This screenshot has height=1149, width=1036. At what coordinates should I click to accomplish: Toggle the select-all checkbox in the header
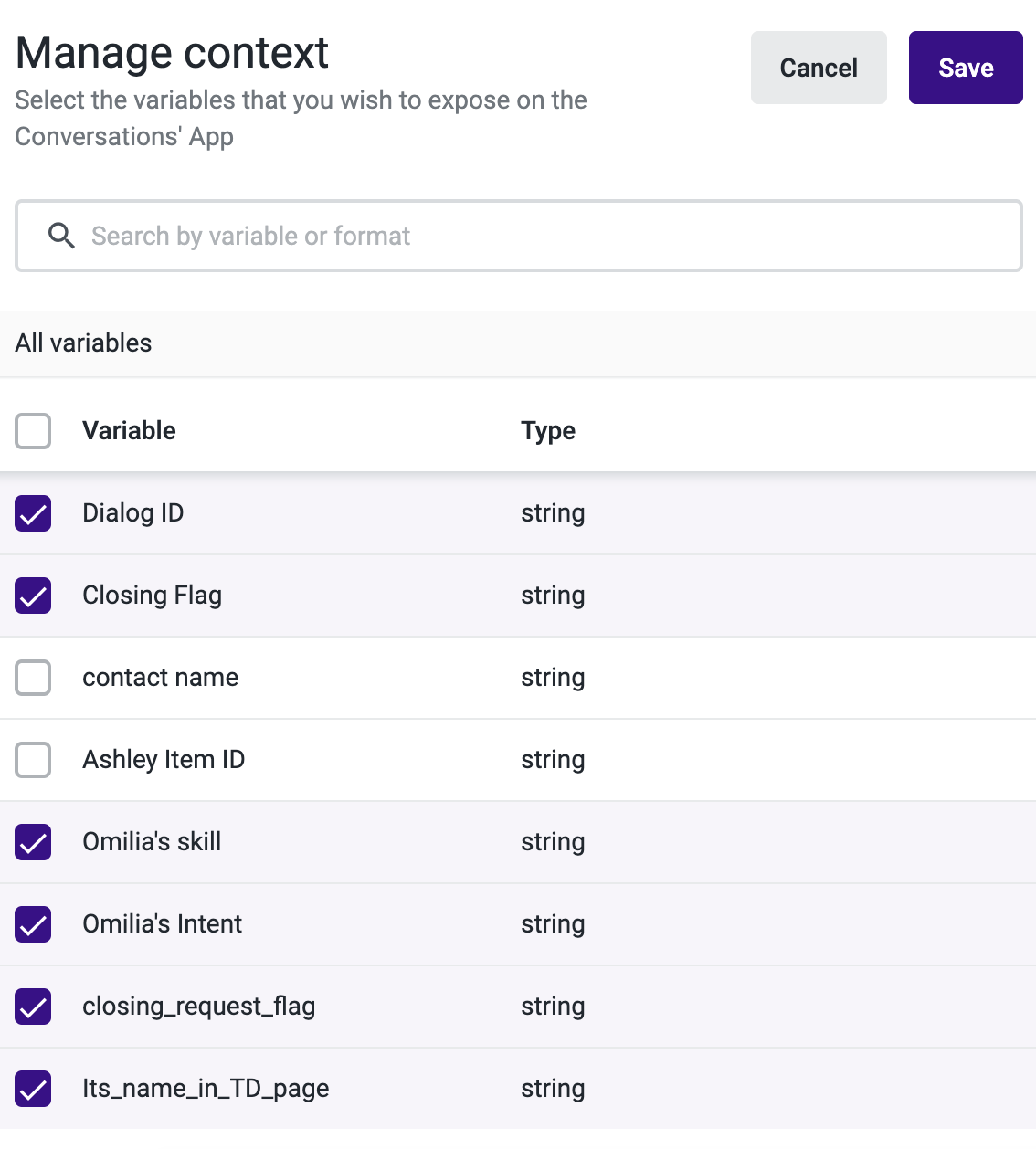click(33, 431)
